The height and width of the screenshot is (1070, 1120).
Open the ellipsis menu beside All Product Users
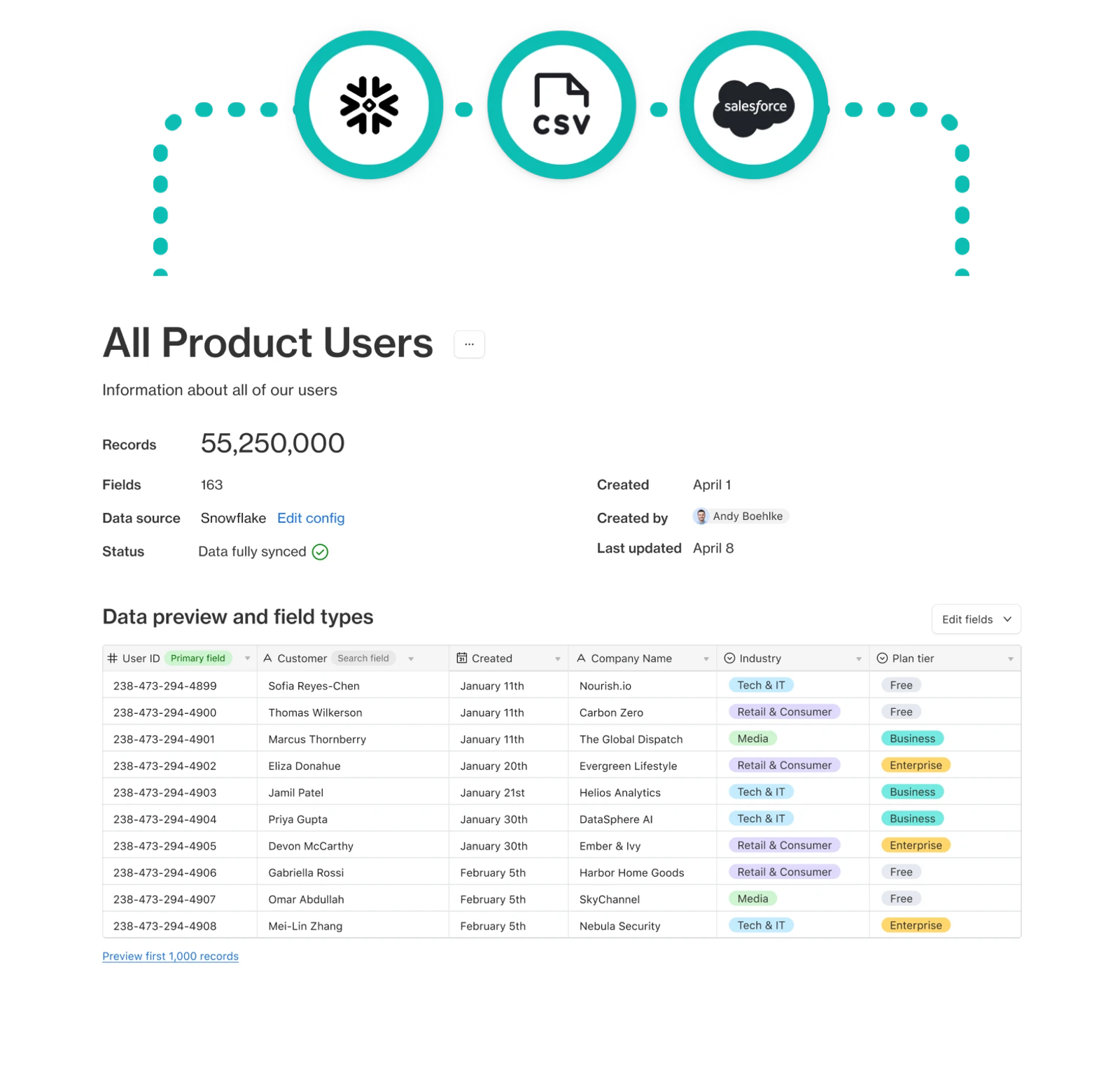point(469,344)
